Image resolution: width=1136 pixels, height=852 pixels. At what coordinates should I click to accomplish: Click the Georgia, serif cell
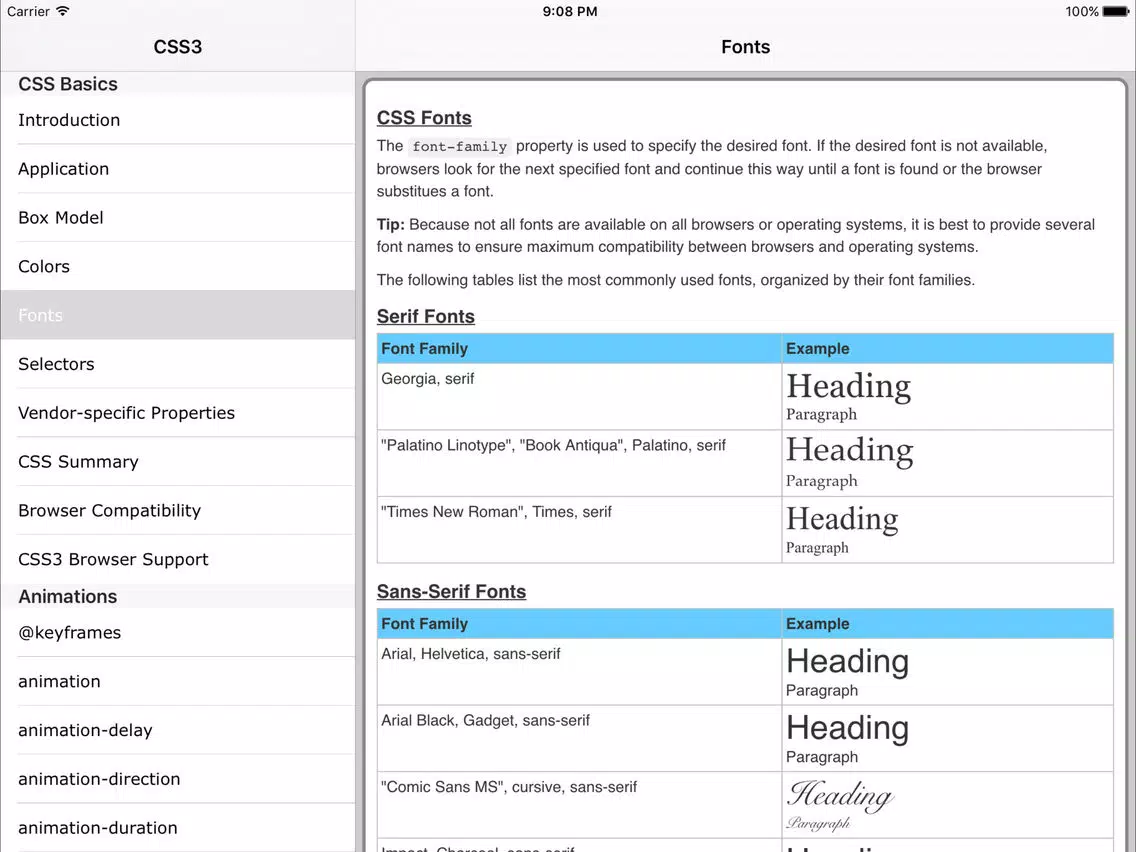point(579,396)
